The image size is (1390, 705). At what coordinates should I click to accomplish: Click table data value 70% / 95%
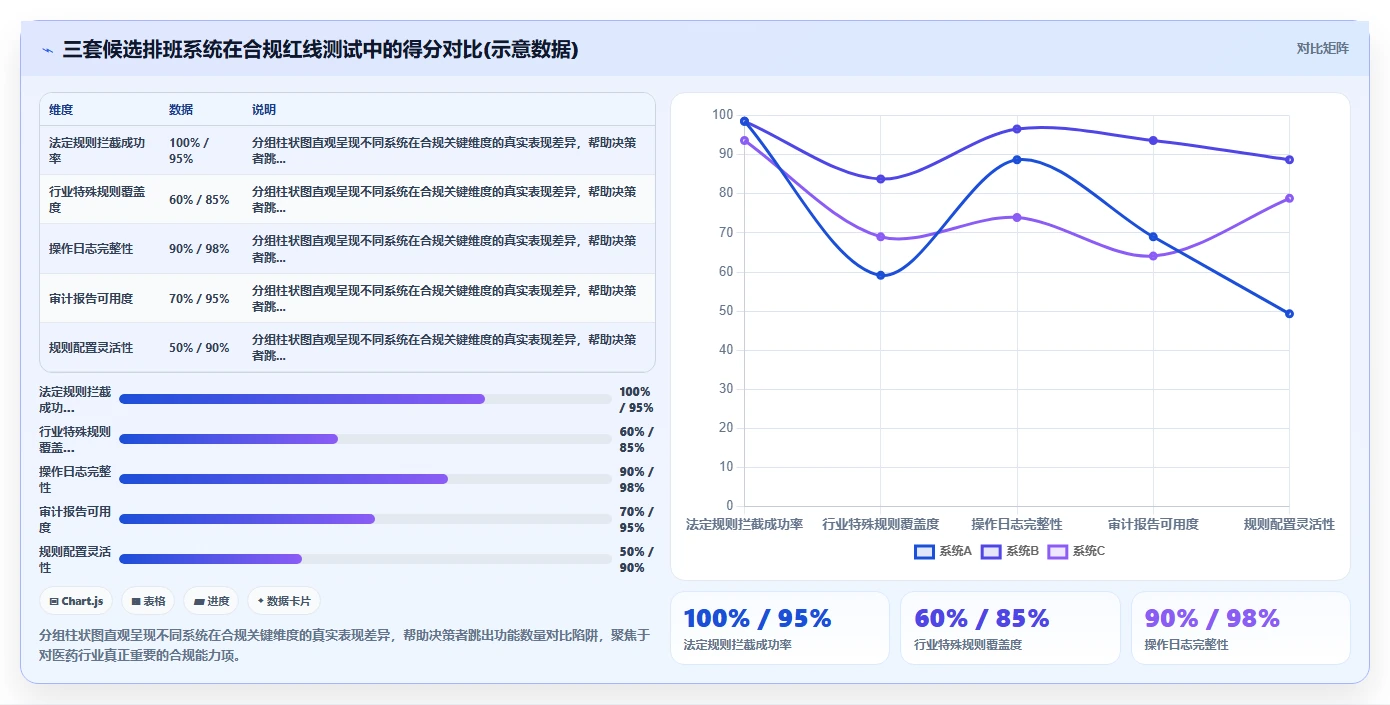(199, 298)
